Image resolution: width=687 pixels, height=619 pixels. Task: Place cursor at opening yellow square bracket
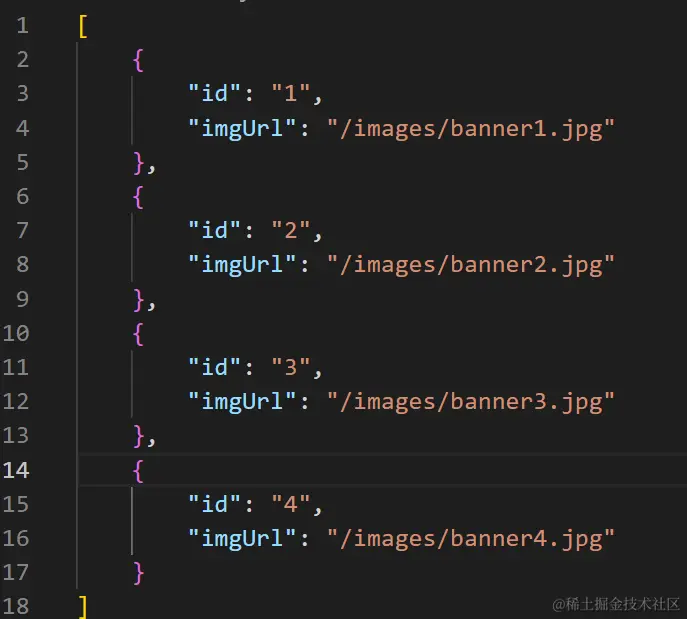pos(83,27)
